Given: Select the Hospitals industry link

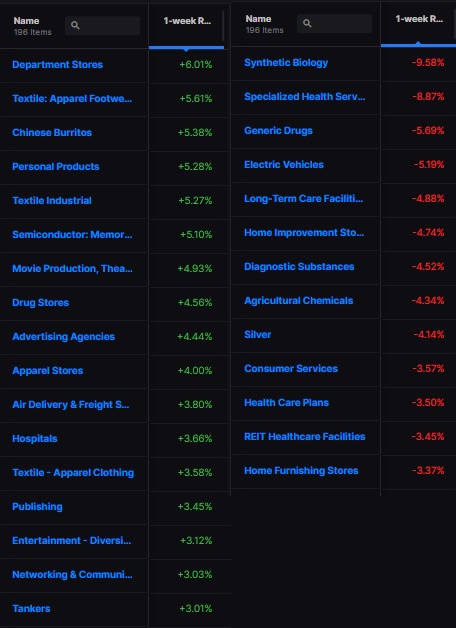Looking at the screenshot, I should pyautogui.click(x=35, y=439).
